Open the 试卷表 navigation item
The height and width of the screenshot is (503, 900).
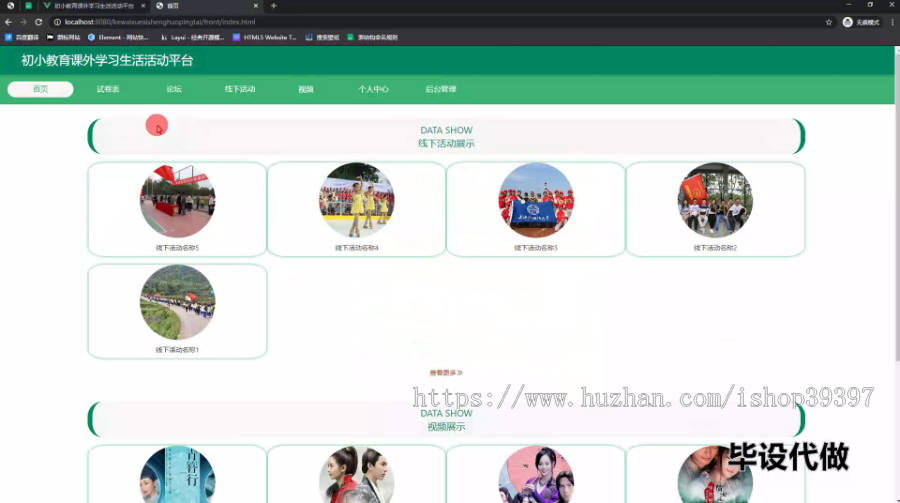[x=108, y=89]
